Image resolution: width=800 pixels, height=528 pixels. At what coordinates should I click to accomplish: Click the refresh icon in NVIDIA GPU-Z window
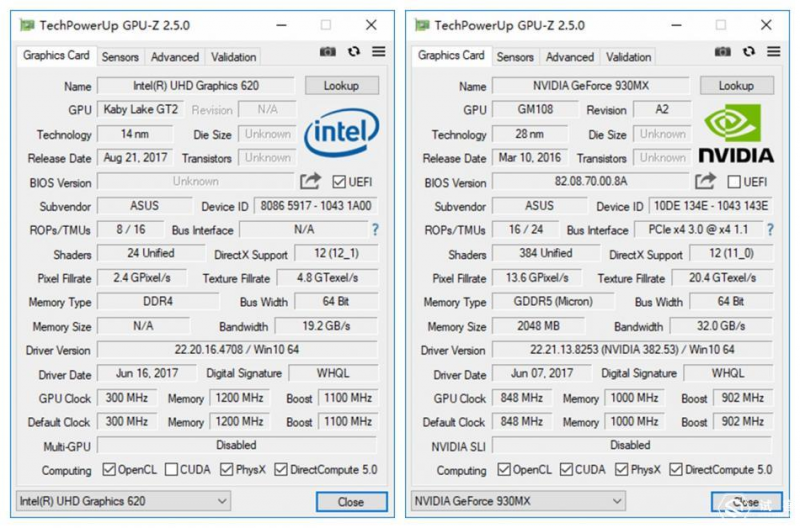click(748, 52)
